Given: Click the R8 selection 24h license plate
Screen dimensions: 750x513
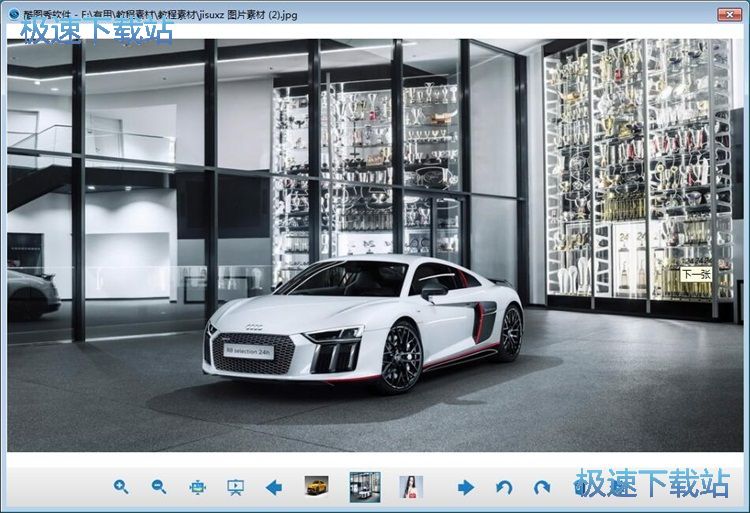Looking at the screenshot, I should [x=248, y=351].
